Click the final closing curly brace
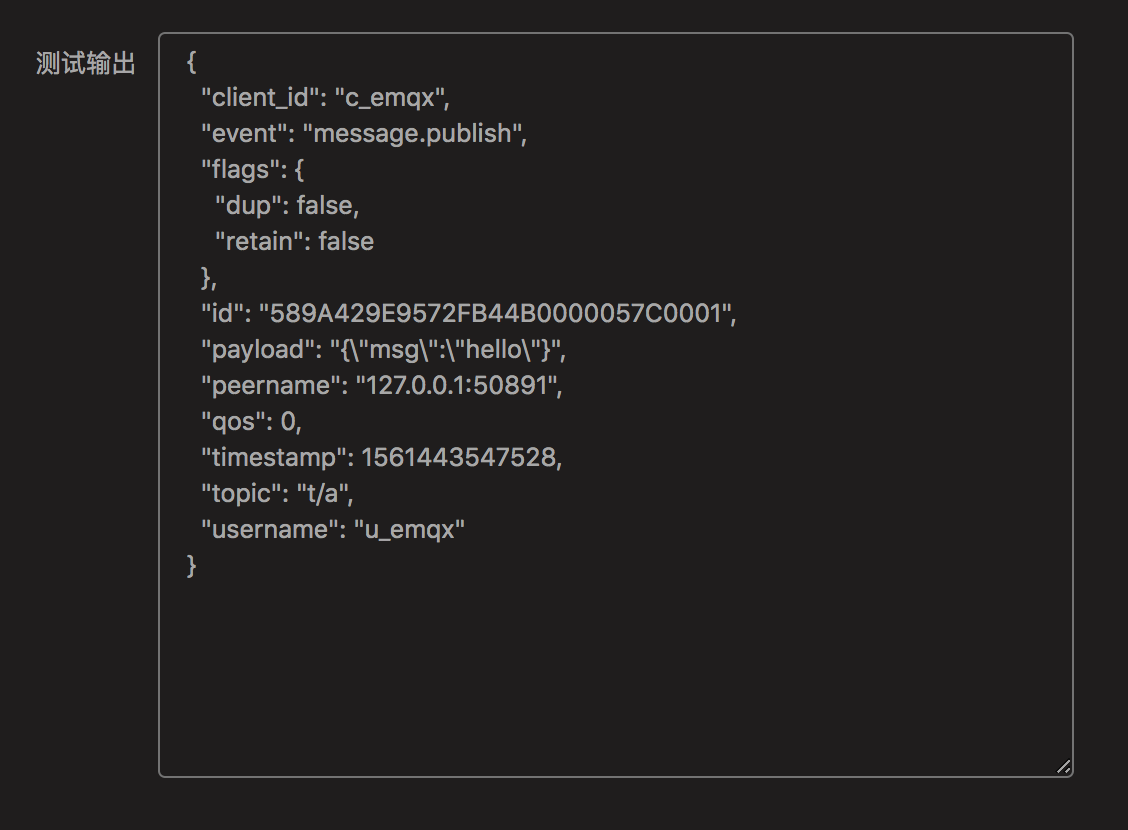This screenshot has width=1128, height=830. tap(192, 566)
